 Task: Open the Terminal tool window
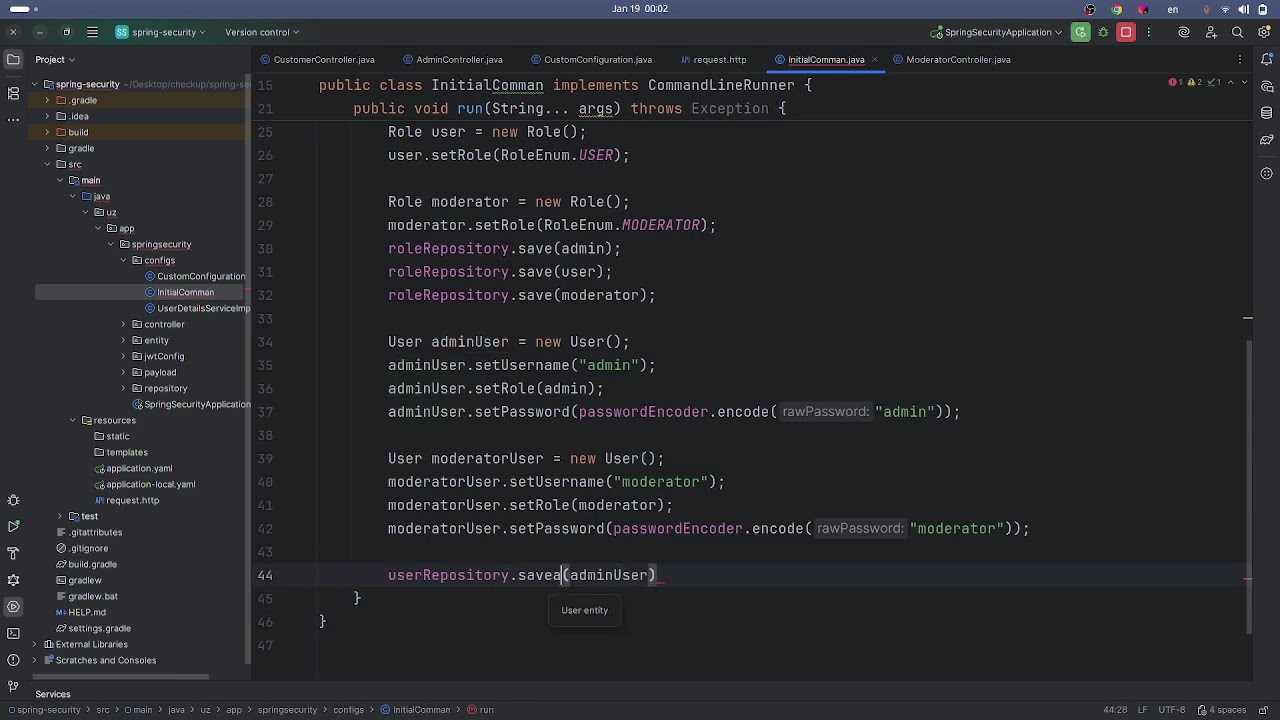[13, 633]
